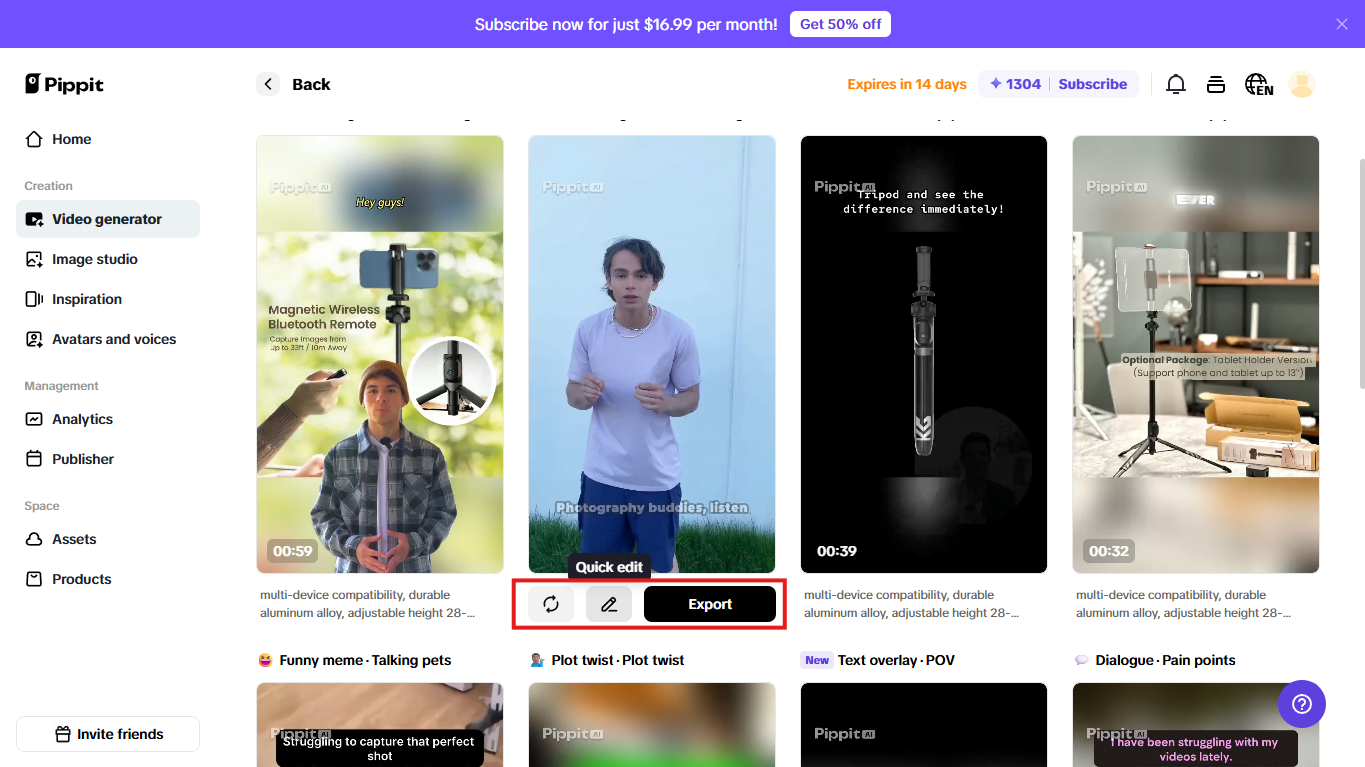Export the highlighted video
The height and width of the screenshot is (767, 1365).
(x=710, y=604)
